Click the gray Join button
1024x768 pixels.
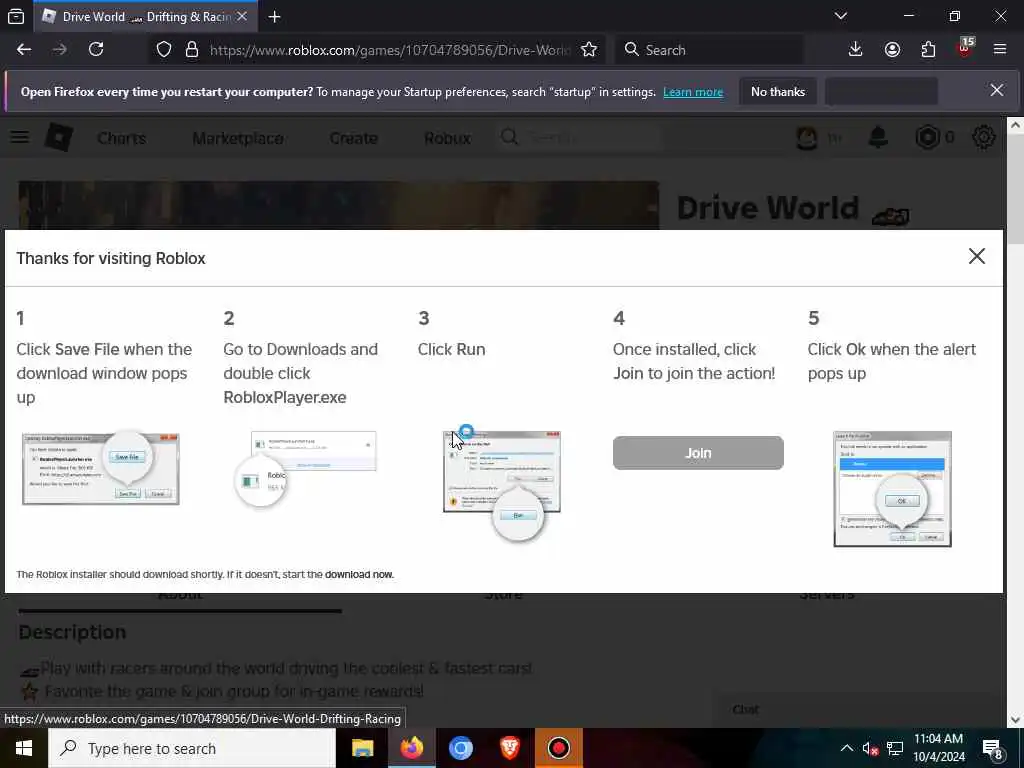pos(698,453)
